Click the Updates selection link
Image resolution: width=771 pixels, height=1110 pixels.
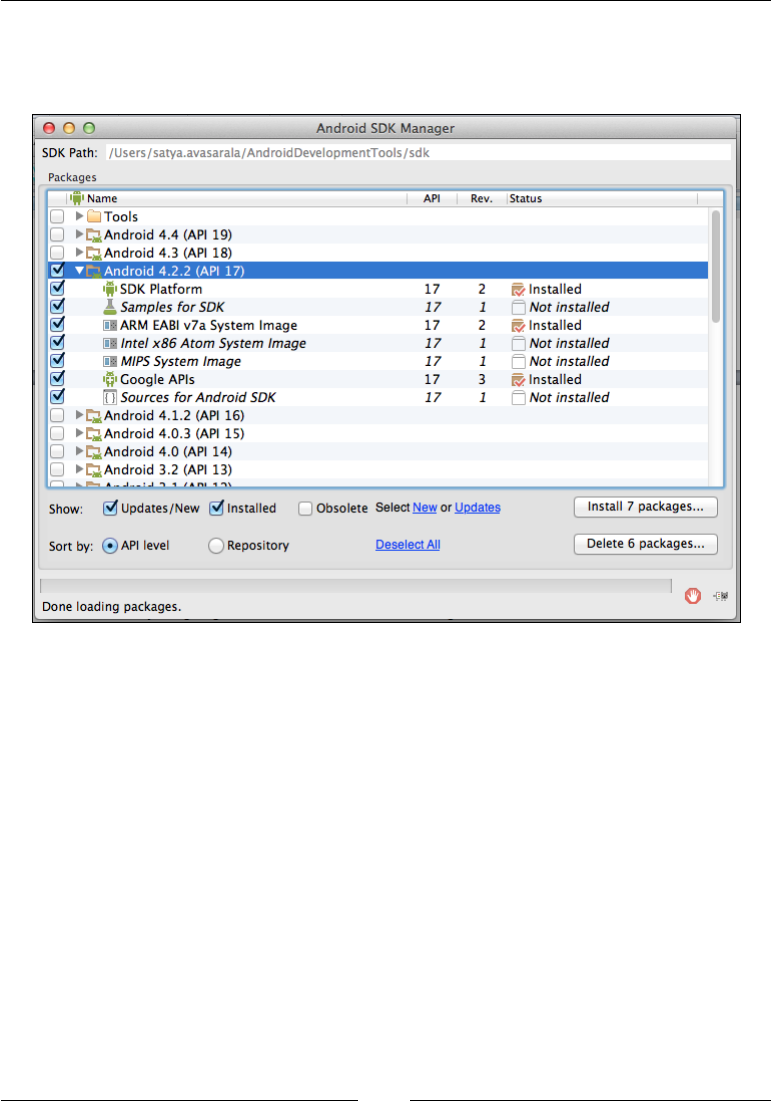coord(477,508)
